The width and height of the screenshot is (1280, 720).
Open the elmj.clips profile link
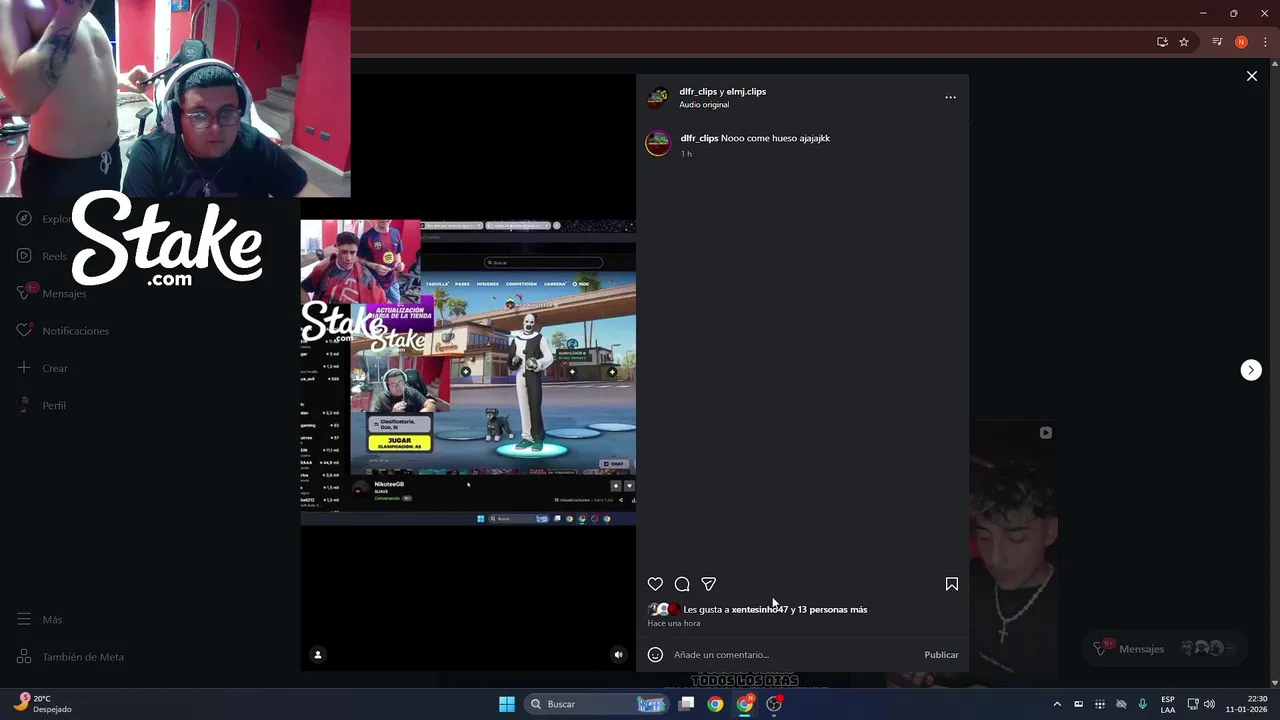tap(744, 91)
